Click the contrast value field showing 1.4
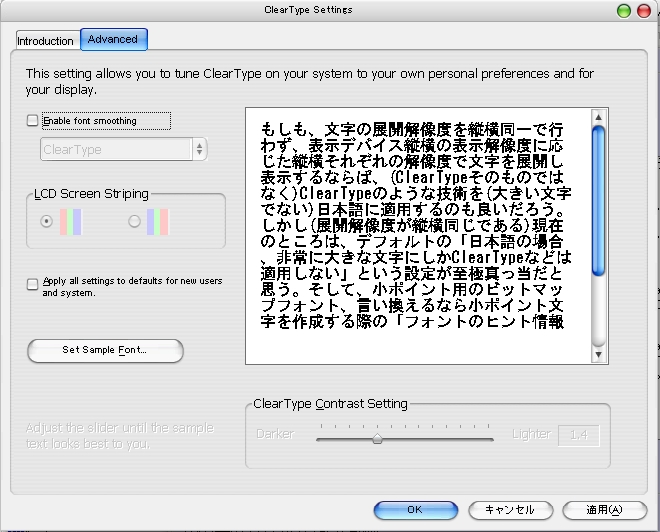 (x=577, y=435)
